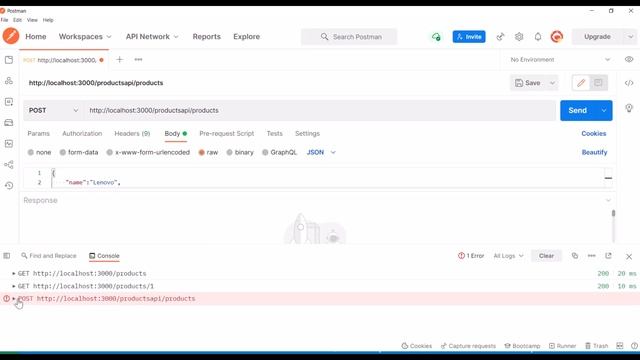Screen dimensions: 640x360
Task: Open the No Environment selector
Action: [560, 60]
